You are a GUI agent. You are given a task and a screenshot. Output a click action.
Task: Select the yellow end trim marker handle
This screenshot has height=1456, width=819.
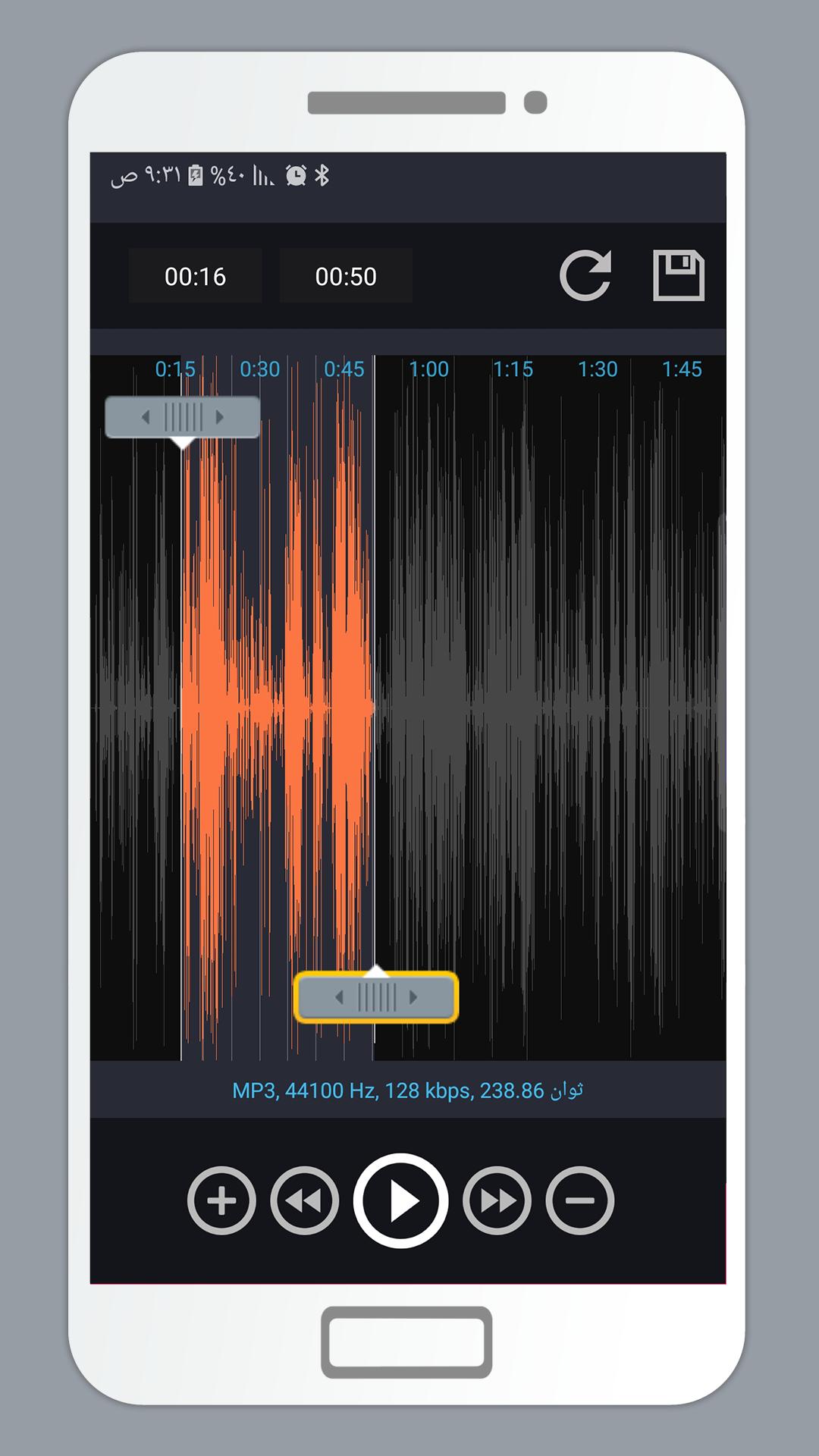tap(376, 997)
